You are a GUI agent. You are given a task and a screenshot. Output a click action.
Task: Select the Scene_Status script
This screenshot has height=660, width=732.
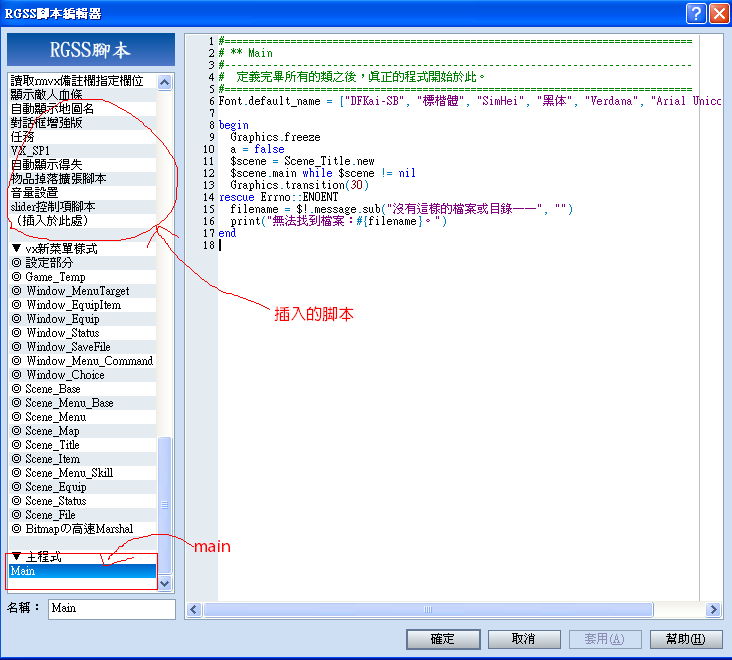tap(83, 501)
